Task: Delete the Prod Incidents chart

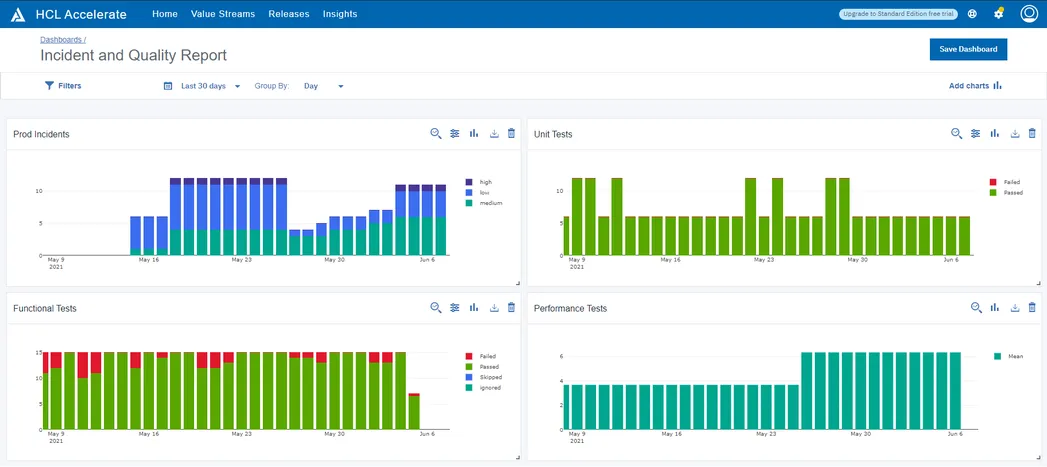Action: click(512, 134)
